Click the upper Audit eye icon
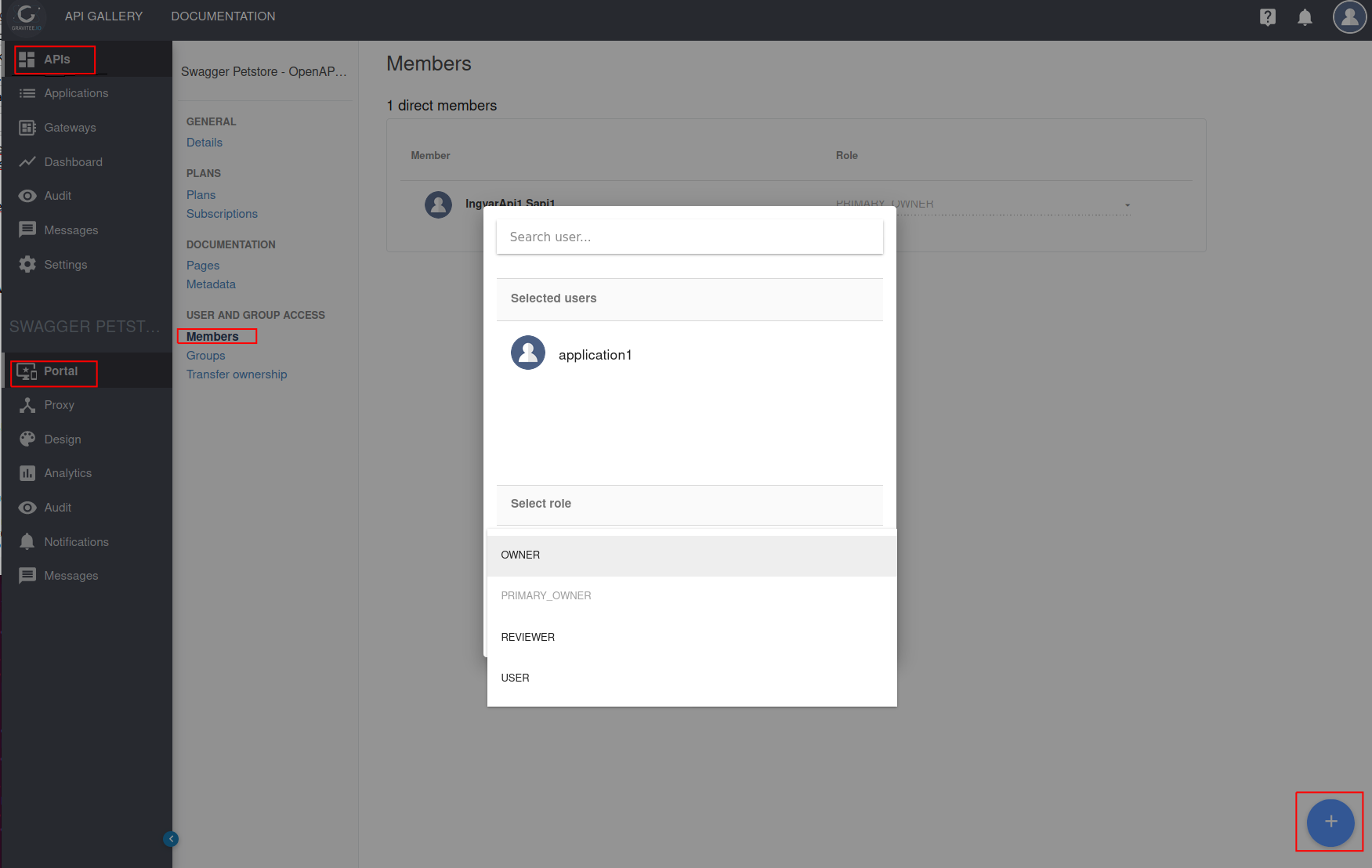Viewport: 1372px width, 868px height. click(x=27, y=196)
